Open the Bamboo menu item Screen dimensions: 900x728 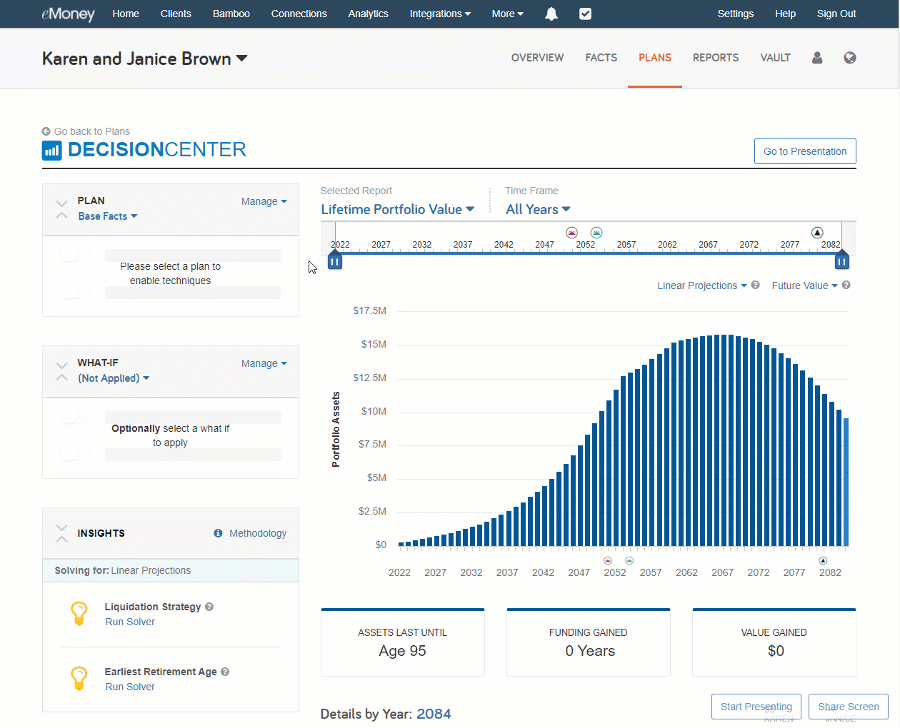[231, 14]
